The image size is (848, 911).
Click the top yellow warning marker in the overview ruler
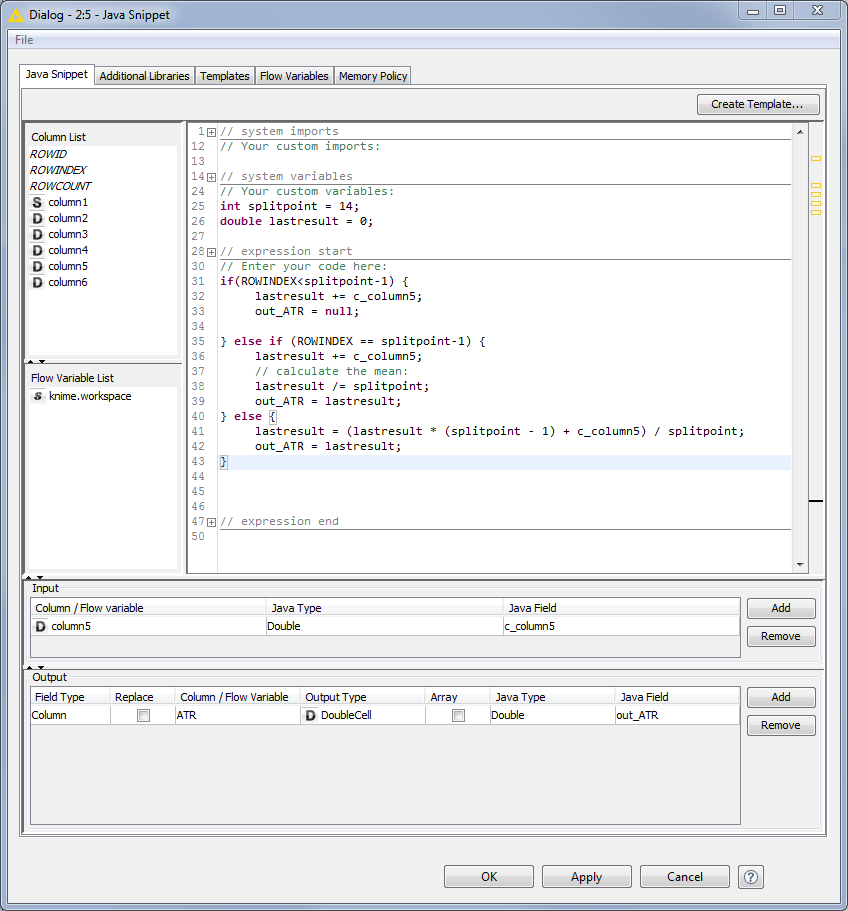815,159
